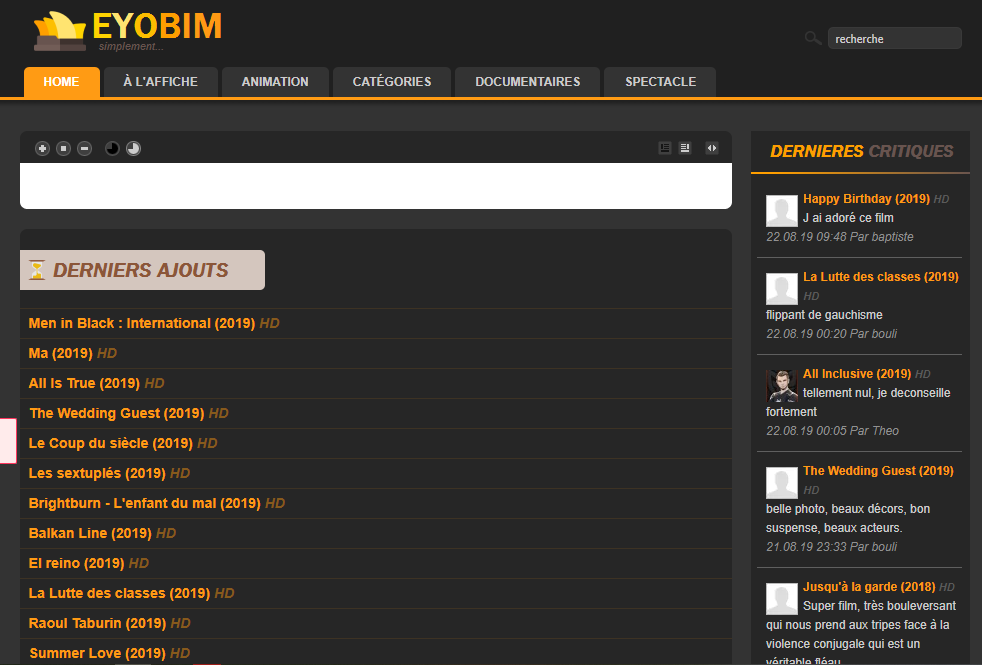The width and height of the screenshot is (982, 665).
Task: Open La Lutte des classes (2019) in latest additions list
Action: (x=119, y=594)
